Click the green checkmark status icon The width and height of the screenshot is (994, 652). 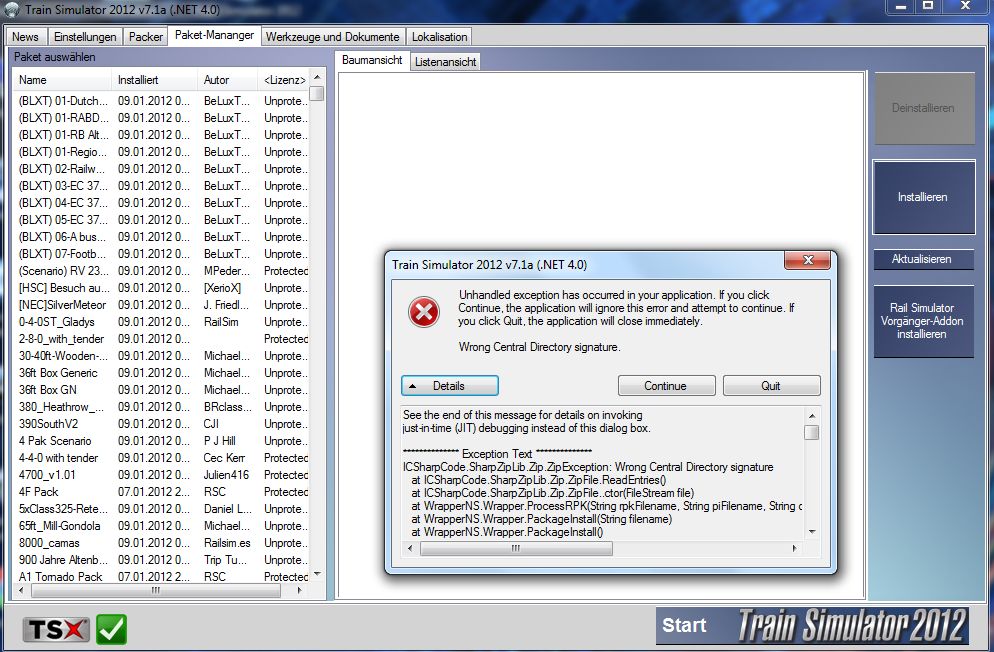pos(112,629)
